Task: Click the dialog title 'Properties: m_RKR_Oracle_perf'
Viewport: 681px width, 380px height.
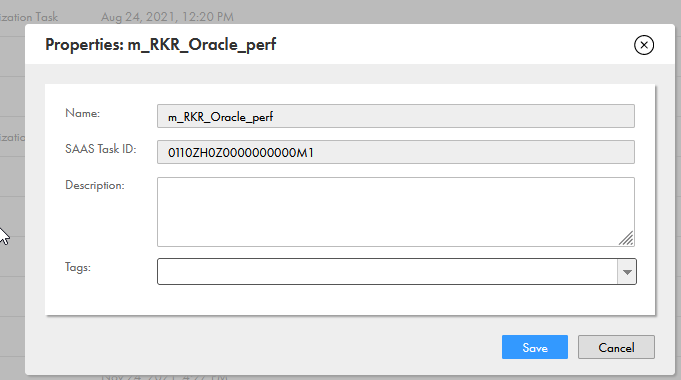Action: pos(161,45)
